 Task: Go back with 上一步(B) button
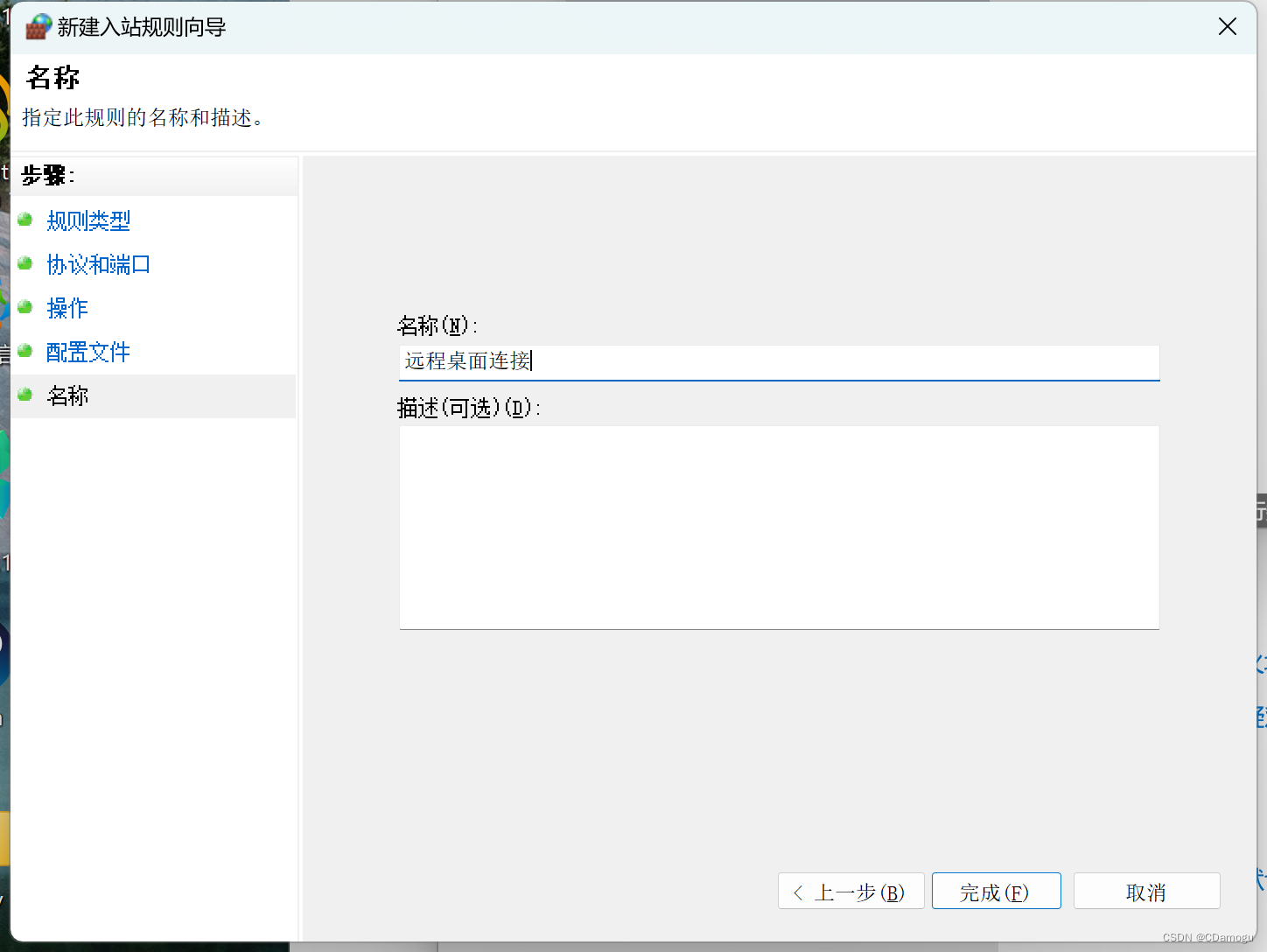coord(850,892)
